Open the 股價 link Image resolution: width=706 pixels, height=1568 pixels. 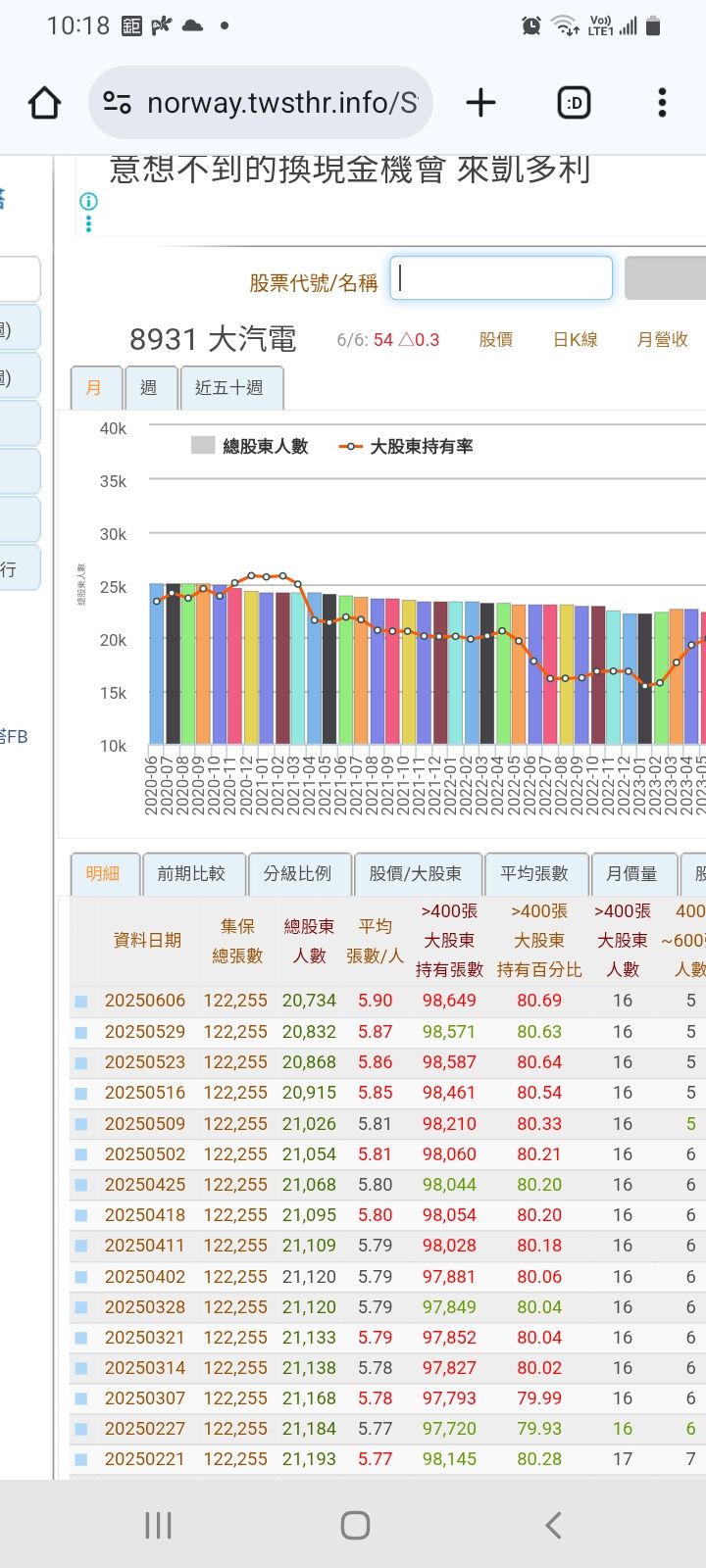click(x=495, y=340)
